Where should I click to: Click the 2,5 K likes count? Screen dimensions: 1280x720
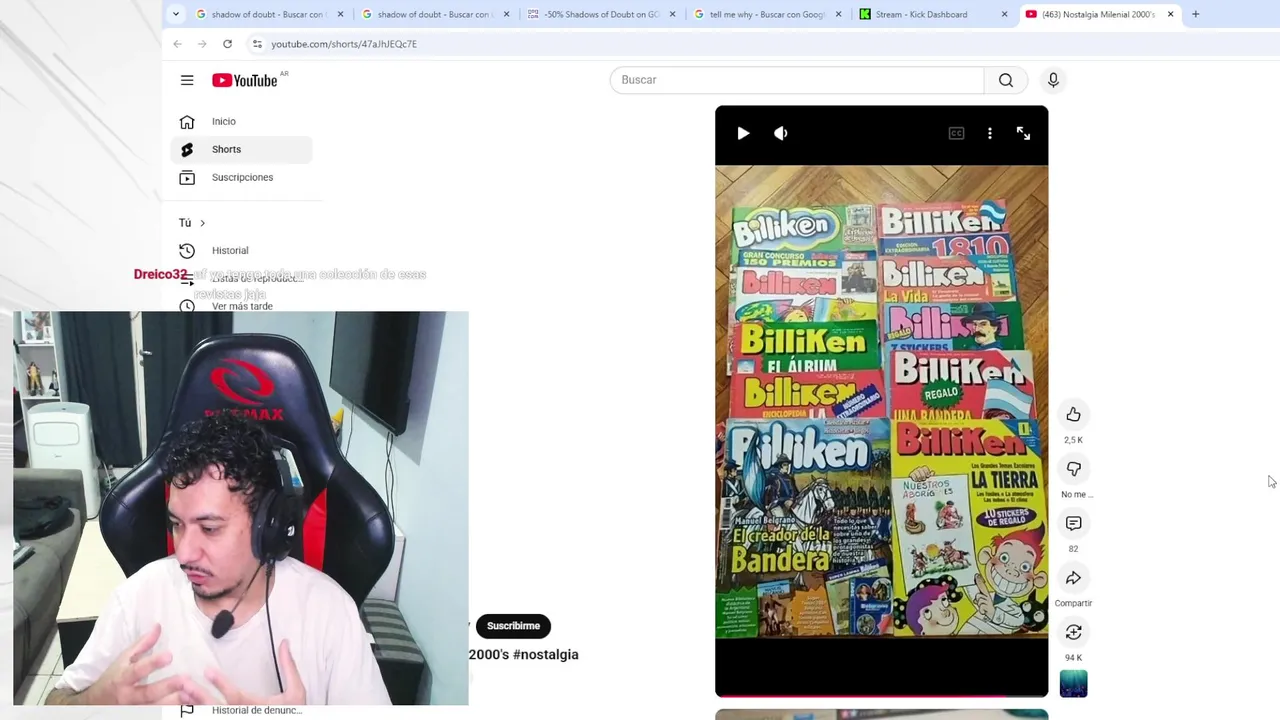coord(1073,440)
